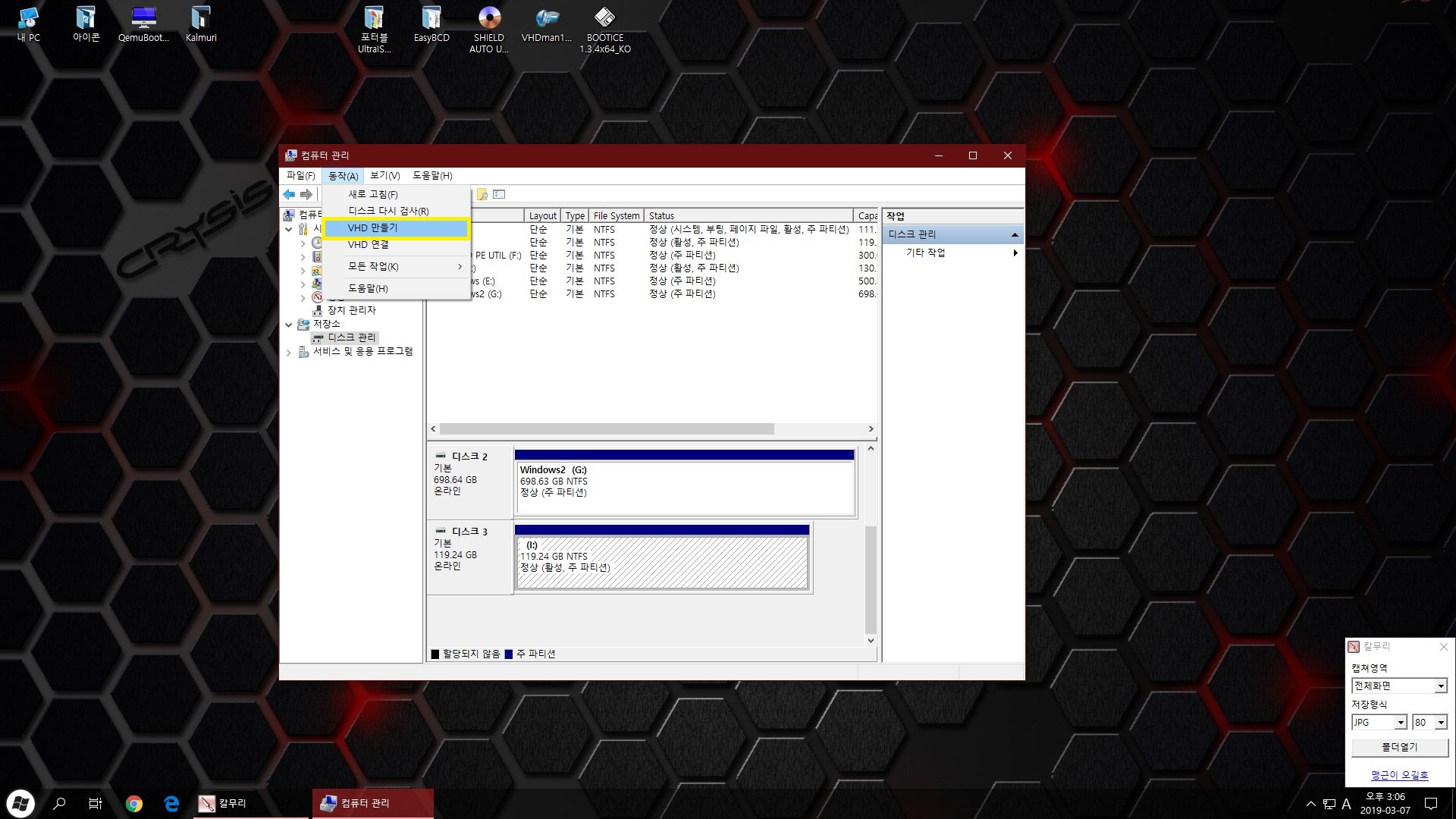1456x819 pixels.
Task: Choose 디스크 다시 검사(R) from the menu
Action: point(396,211)
